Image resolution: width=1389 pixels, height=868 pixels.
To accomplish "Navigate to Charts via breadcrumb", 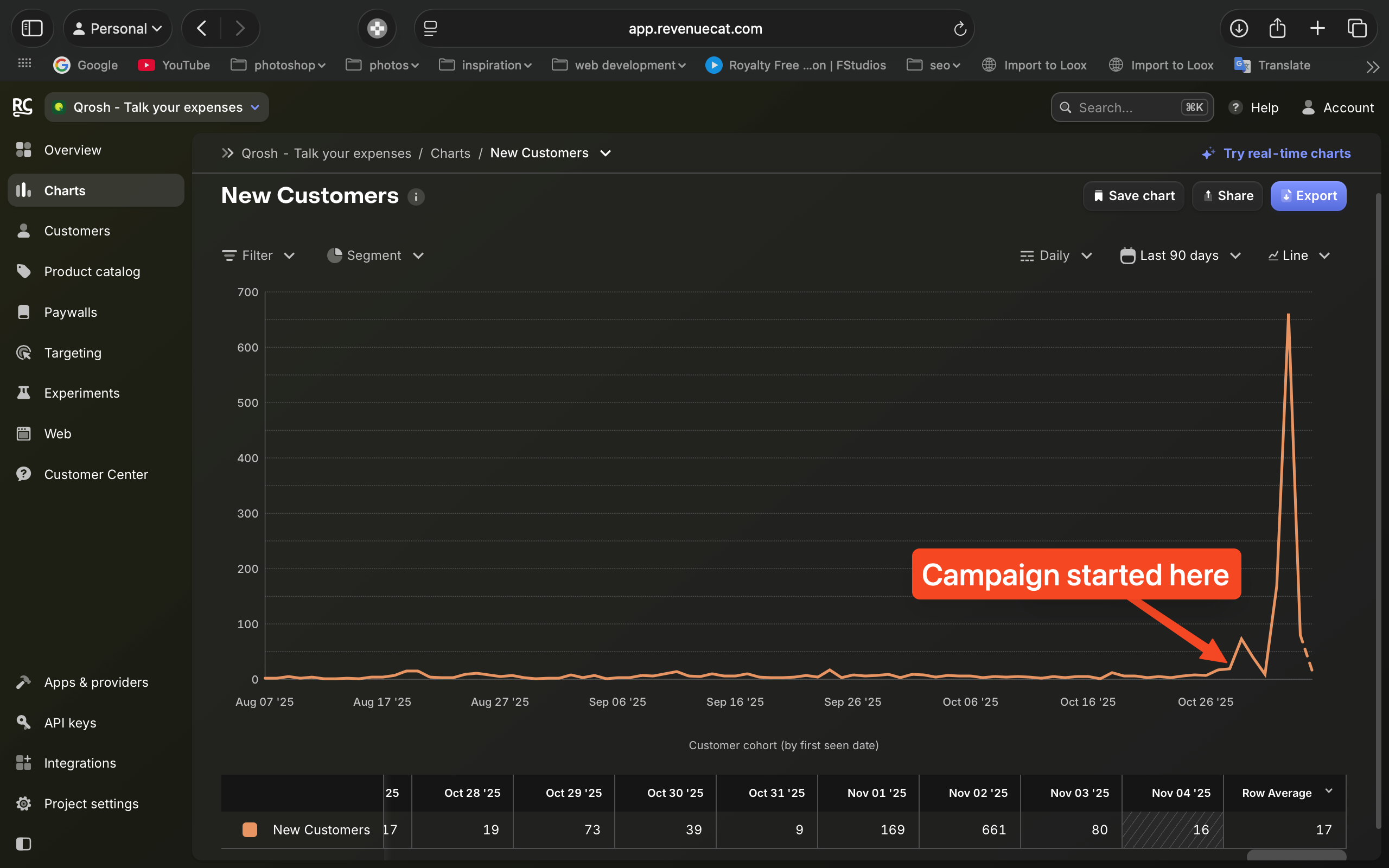I will click(450, 152).
